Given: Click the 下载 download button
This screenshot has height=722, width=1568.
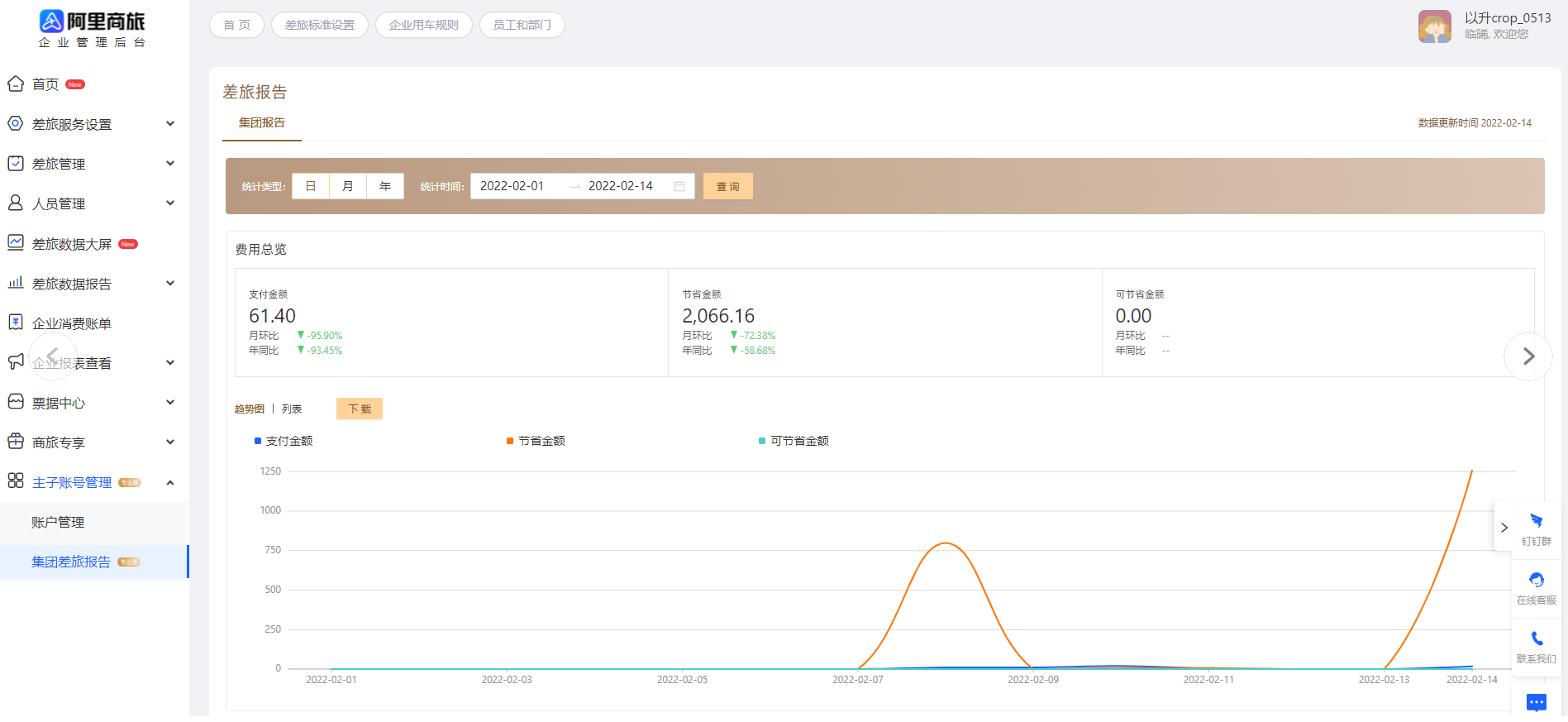Looking at the screenshot, I should tap(360, 409).
